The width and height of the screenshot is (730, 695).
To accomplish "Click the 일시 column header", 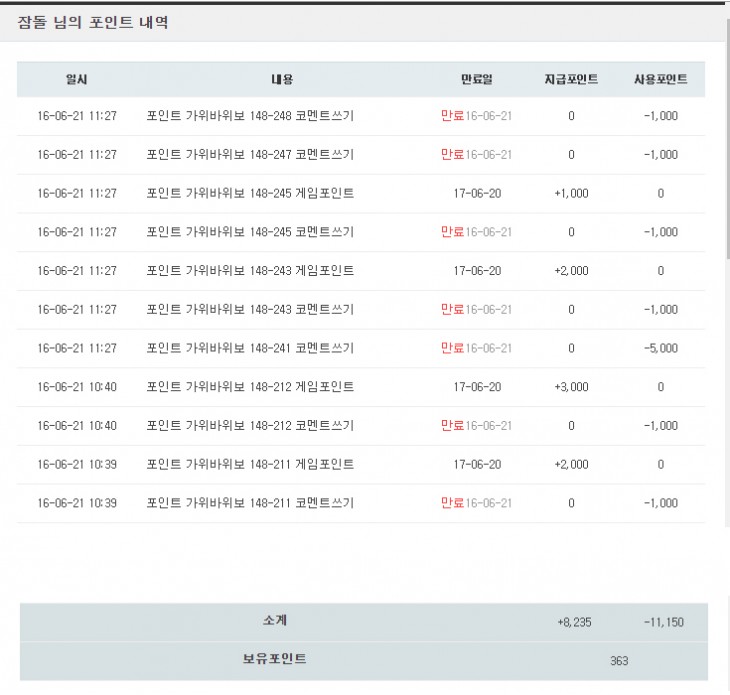I will (x=76, y=79).
